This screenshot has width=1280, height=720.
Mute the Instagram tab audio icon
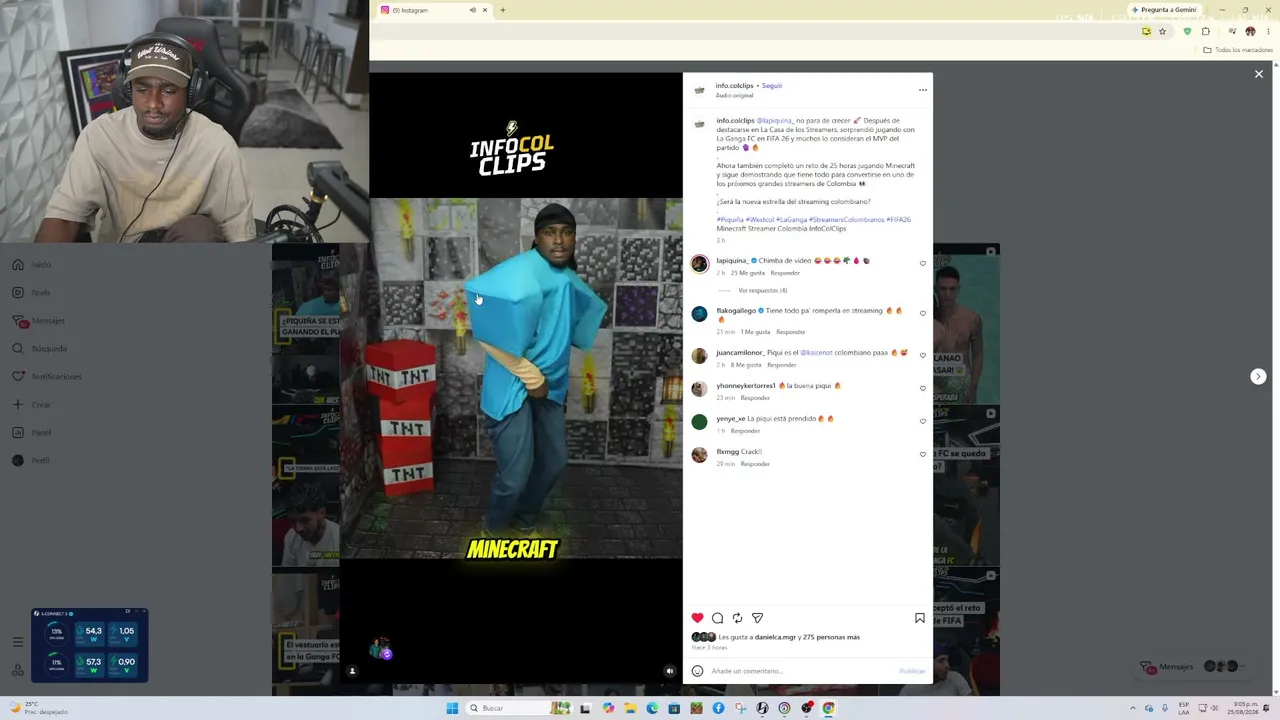click(x=473, y=10)
